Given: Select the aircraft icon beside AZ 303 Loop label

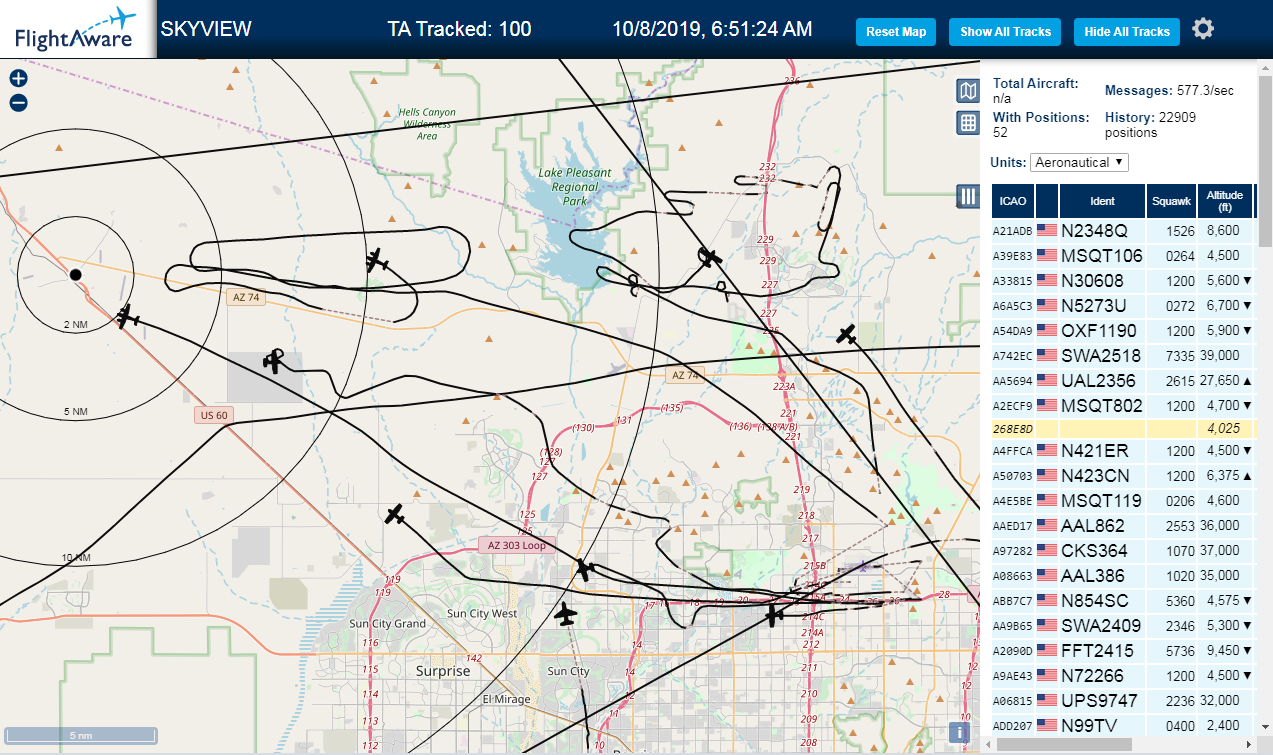Looking at the screenshot, I should click(x=584, y=570).
